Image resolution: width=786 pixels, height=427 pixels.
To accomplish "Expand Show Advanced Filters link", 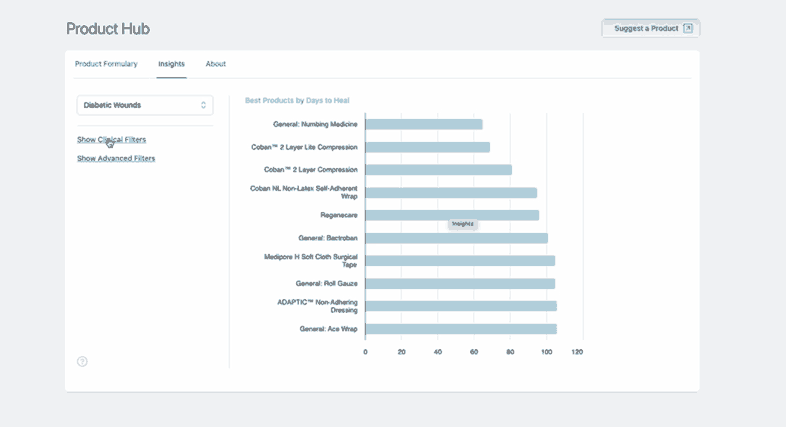I will [116, 158].
